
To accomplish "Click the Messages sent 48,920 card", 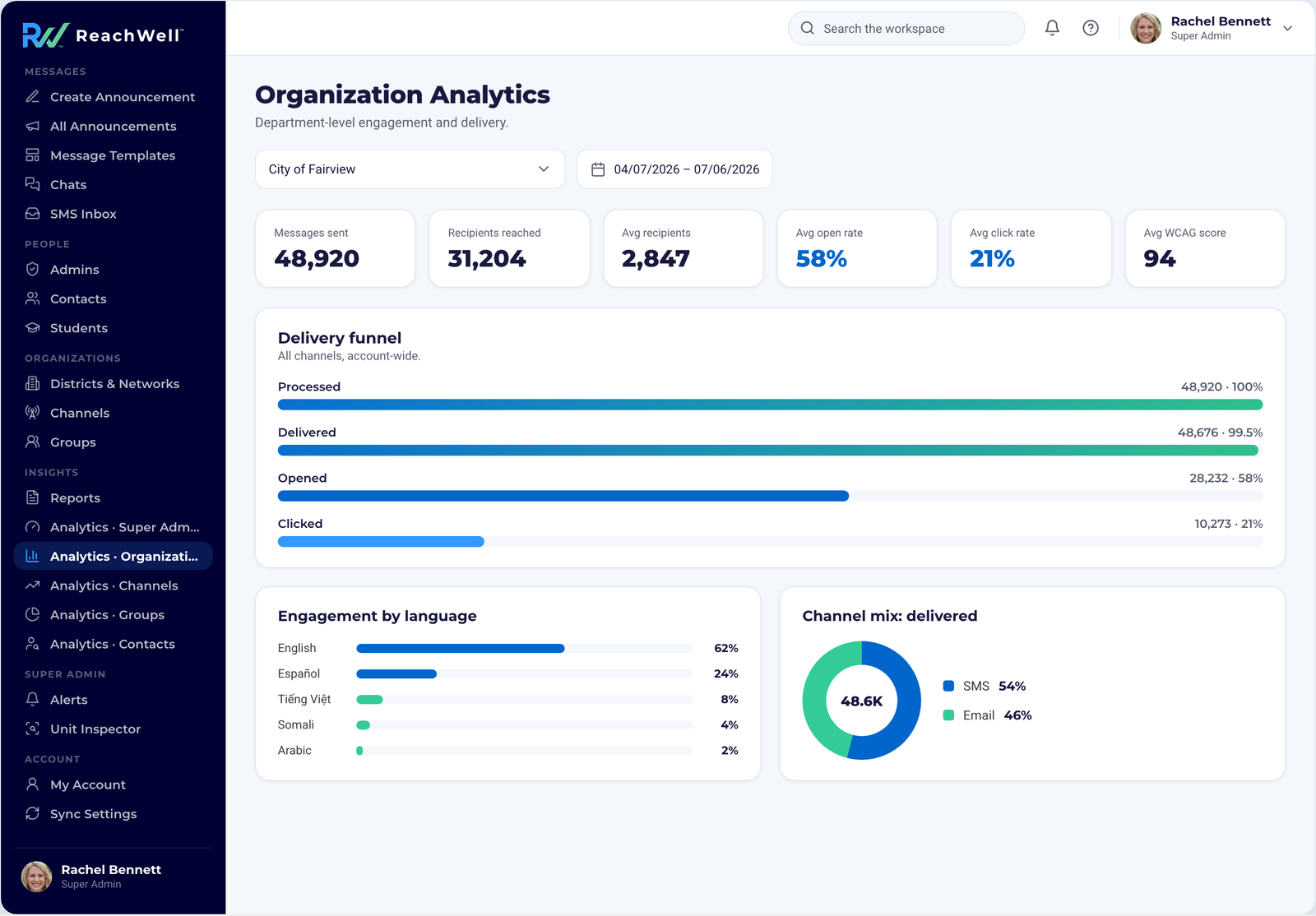I will (x=336, y=248).
